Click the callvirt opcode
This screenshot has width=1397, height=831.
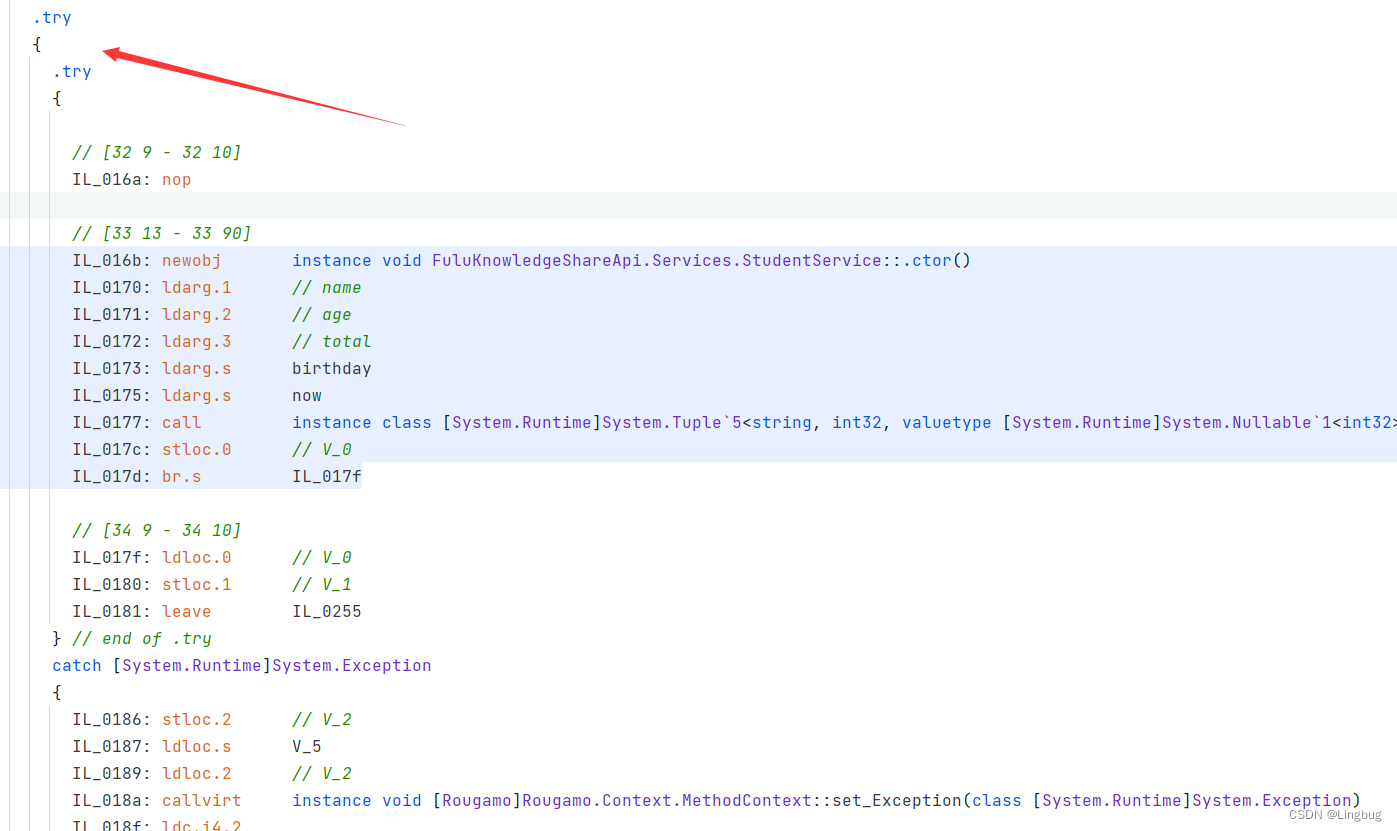coord(202,801)
